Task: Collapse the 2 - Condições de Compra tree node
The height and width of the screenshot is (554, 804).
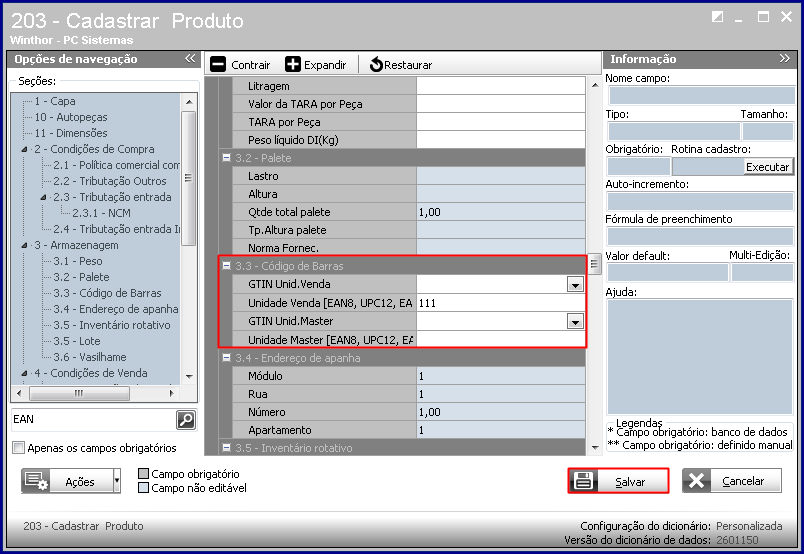Action: [24, 149]
